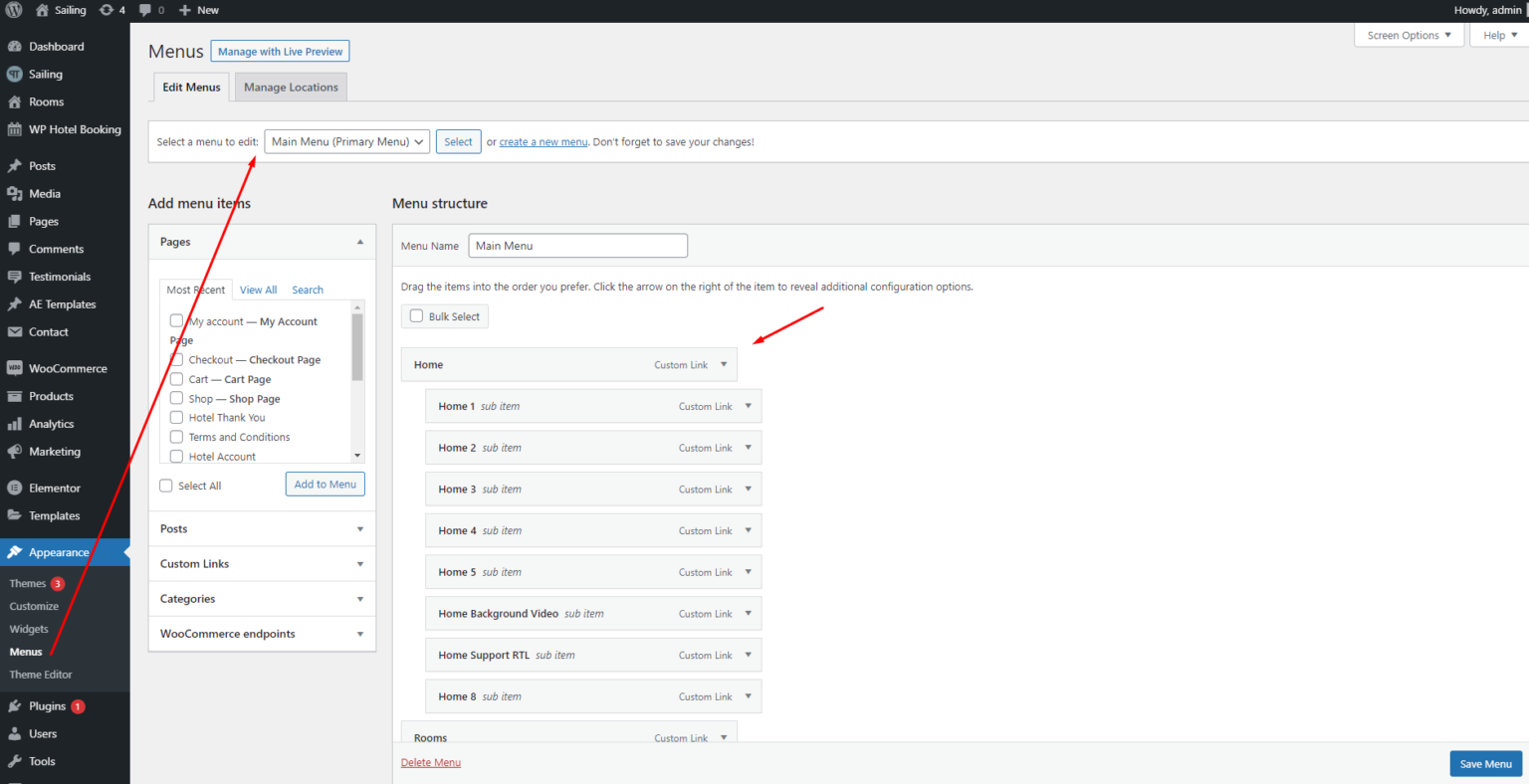
Task: Click the WordPress logo in admin bar
Action: (x=13, y=10)
